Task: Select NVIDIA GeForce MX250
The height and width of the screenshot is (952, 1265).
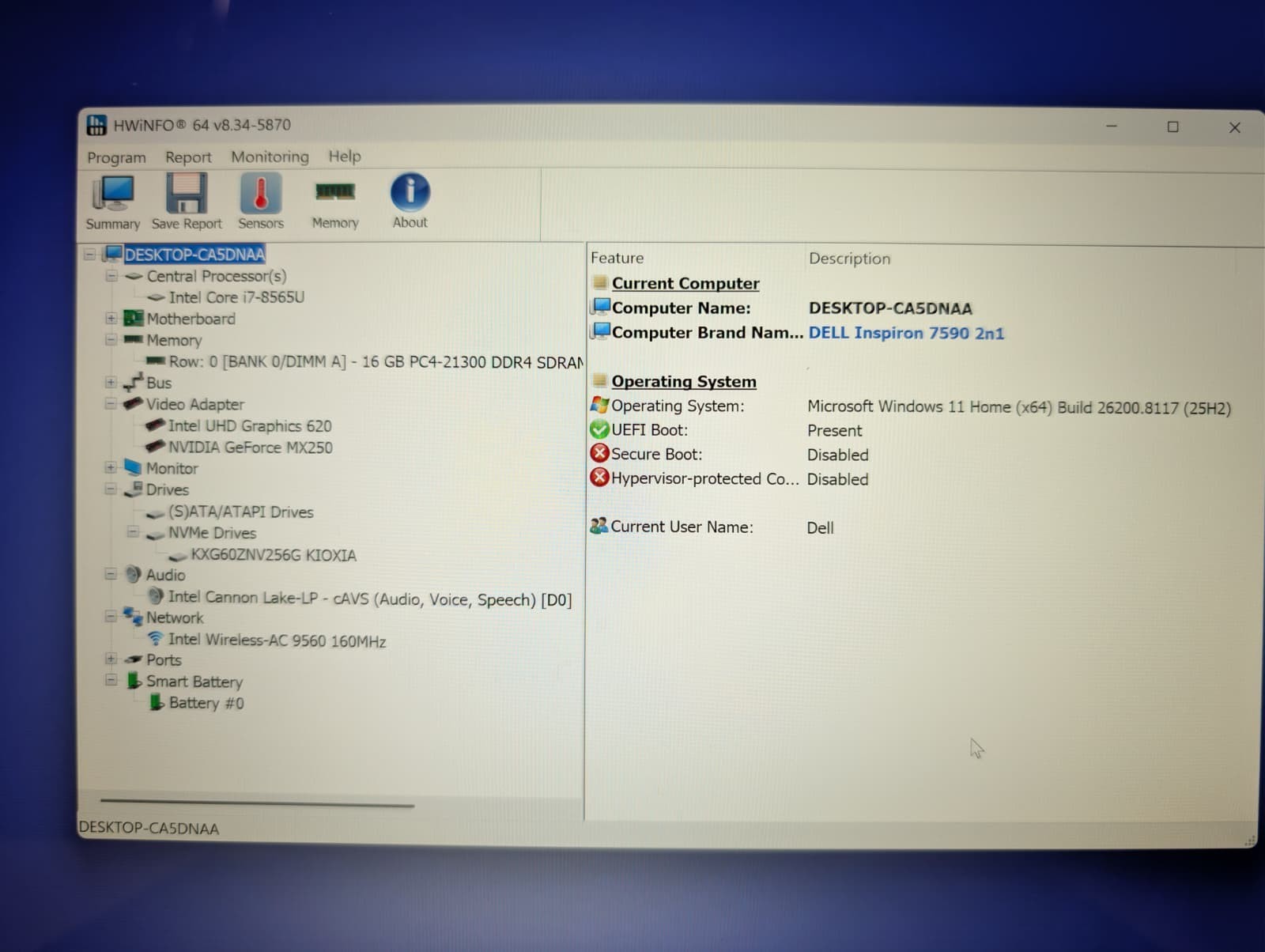Action: point(251,448)
